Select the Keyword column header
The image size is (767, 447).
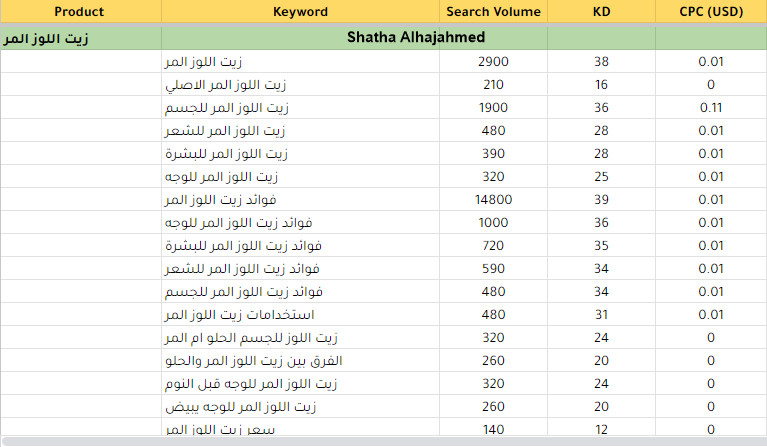pyautogui.click(x=300, y=12)
